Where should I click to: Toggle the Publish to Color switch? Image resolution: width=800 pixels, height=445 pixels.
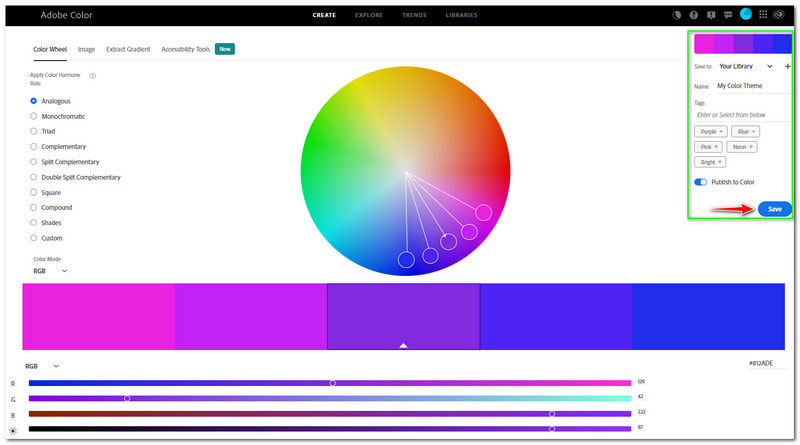701,182
